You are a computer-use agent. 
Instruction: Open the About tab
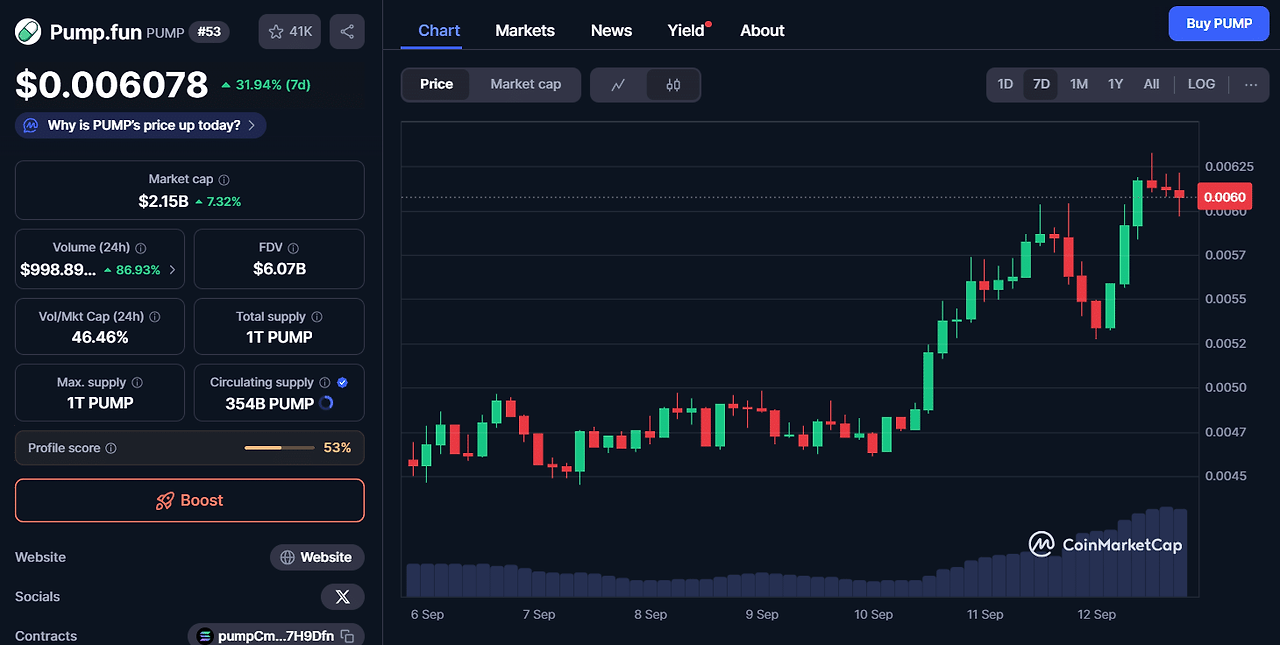tap(762, 30)
